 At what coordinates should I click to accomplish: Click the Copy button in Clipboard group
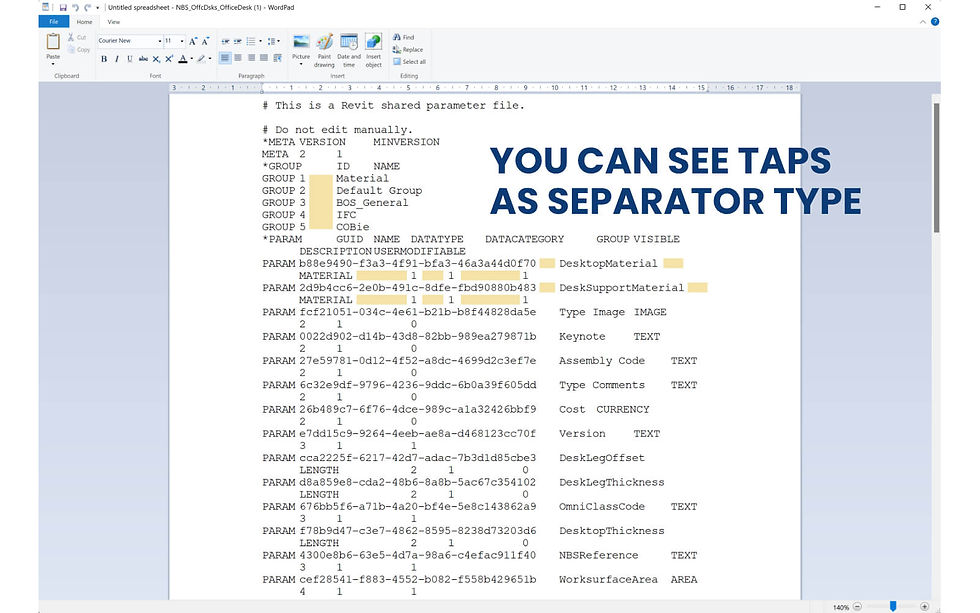click(79, 49)
